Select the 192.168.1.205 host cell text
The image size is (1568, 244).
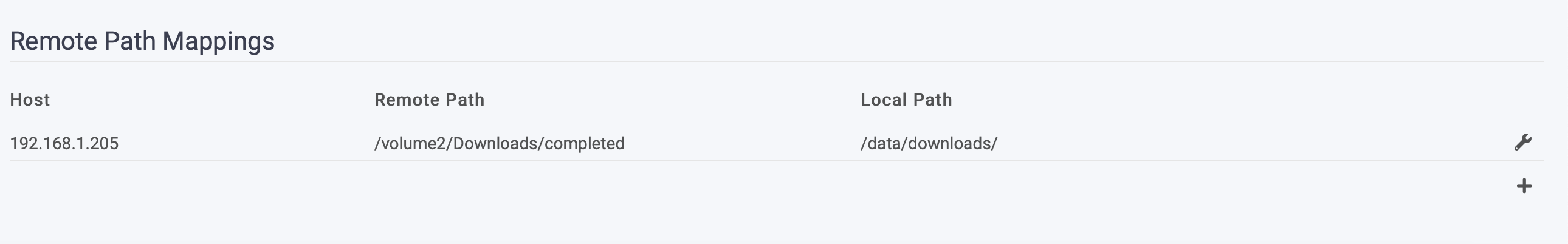tap(64, 144)
